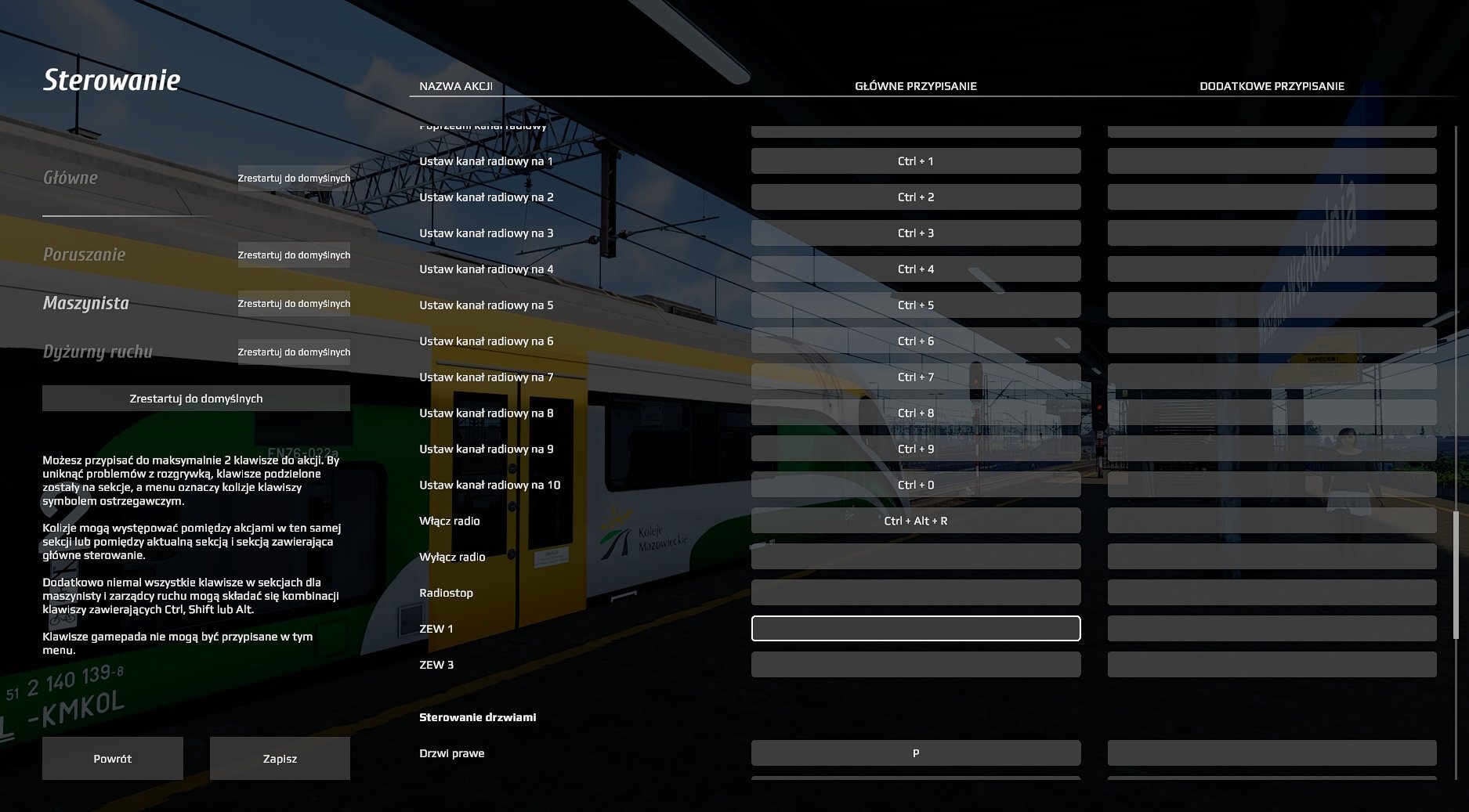The width and height of the screenshot is (1469, 812).
Task: Reset Poruszanie section to defaults
Action: [294, 255]
